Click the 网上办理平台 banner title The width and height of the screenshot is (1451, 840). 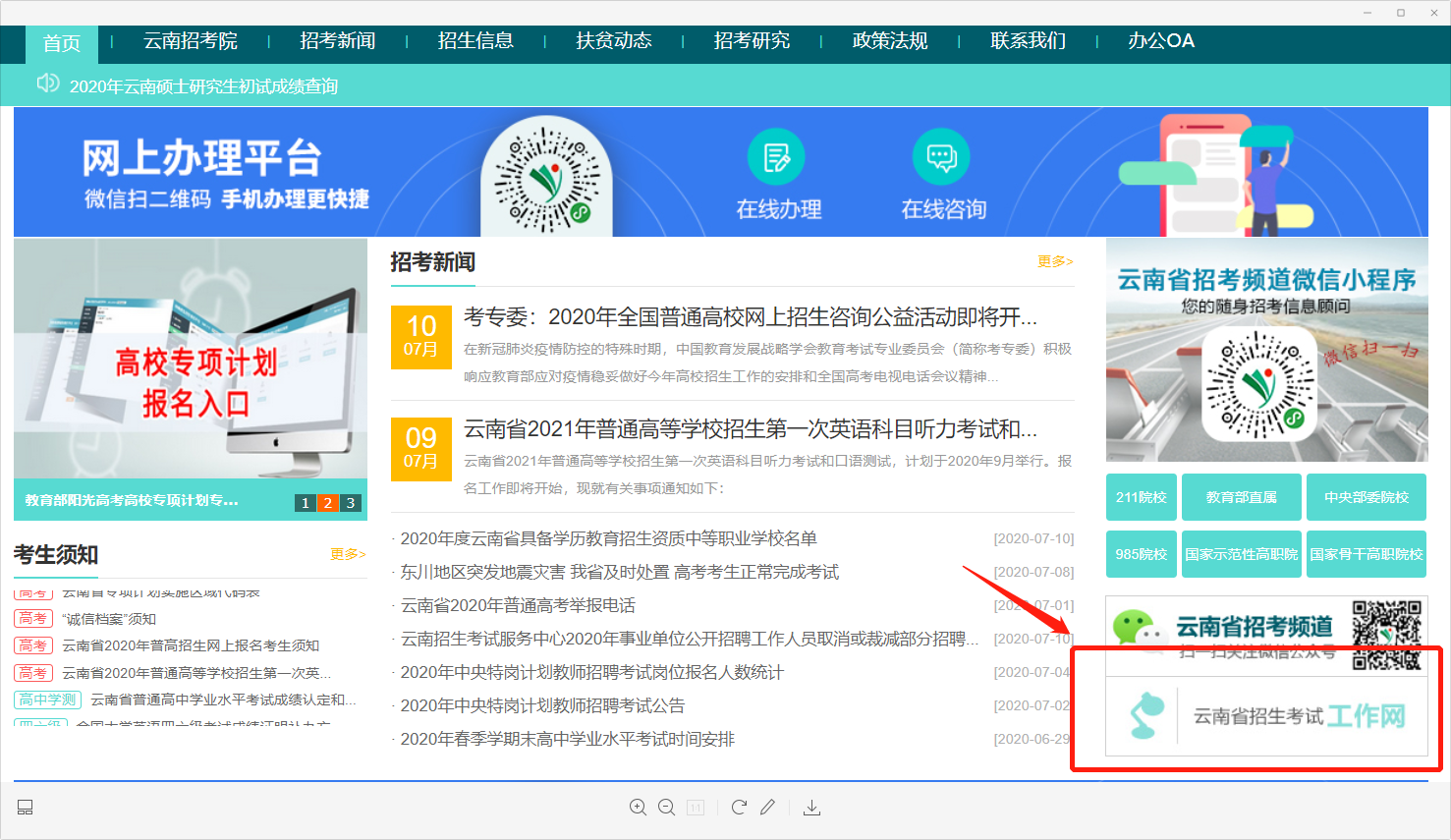point(201,158)
